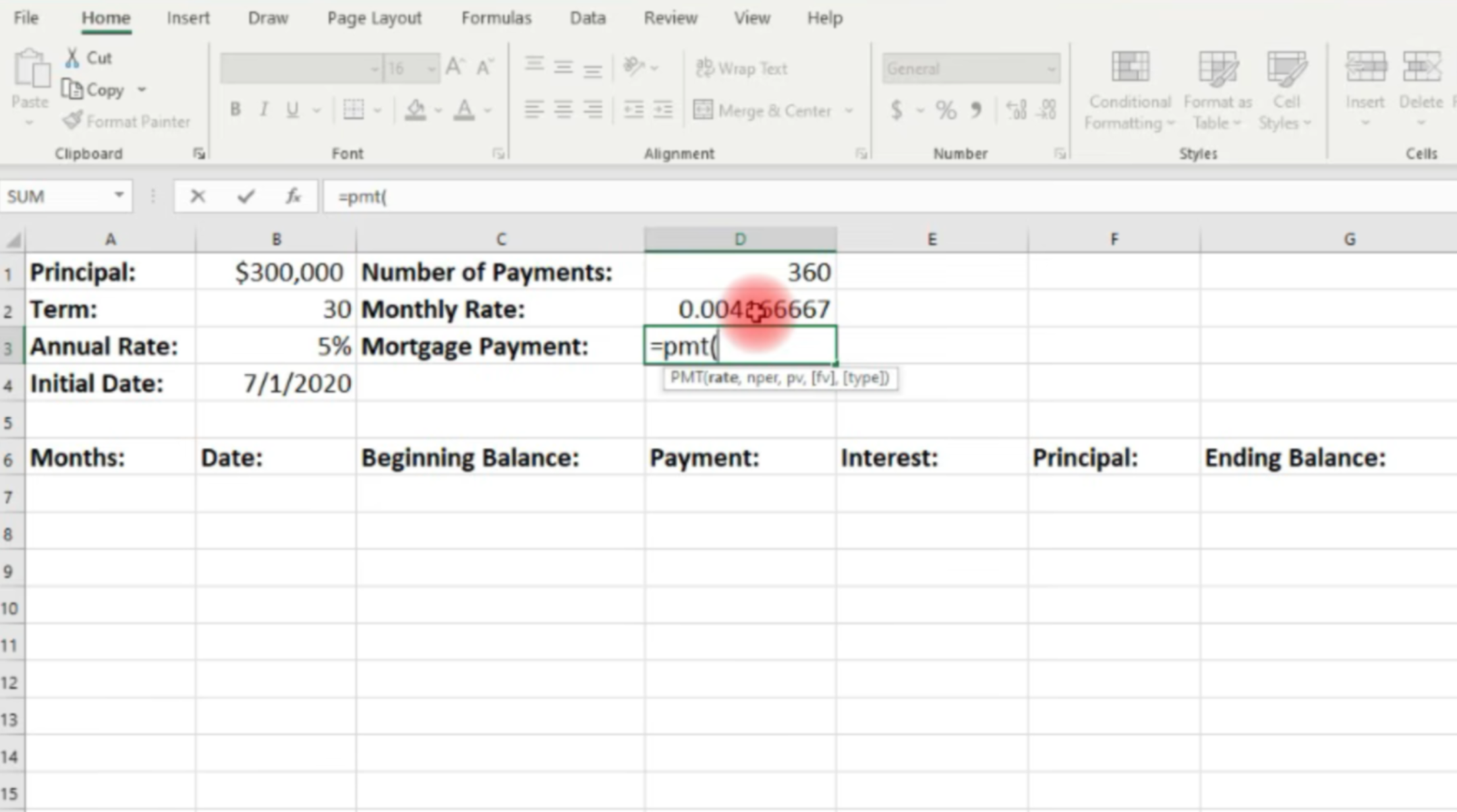The width and height of the screenshot is (1457, 812).
Task: Toggle Underline formatting
Action: (292, 109)
